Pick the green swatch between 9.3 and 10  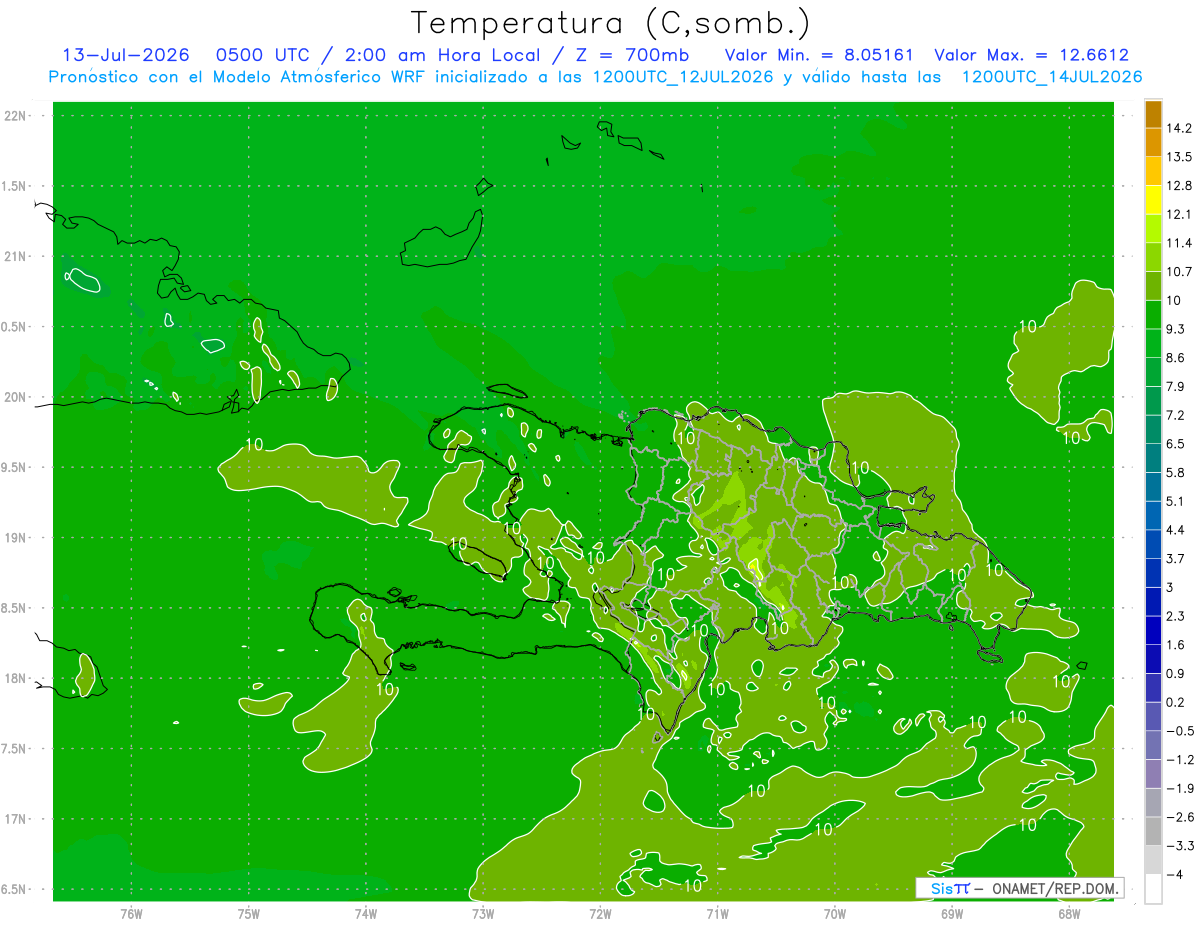[x=1153, y=314]
